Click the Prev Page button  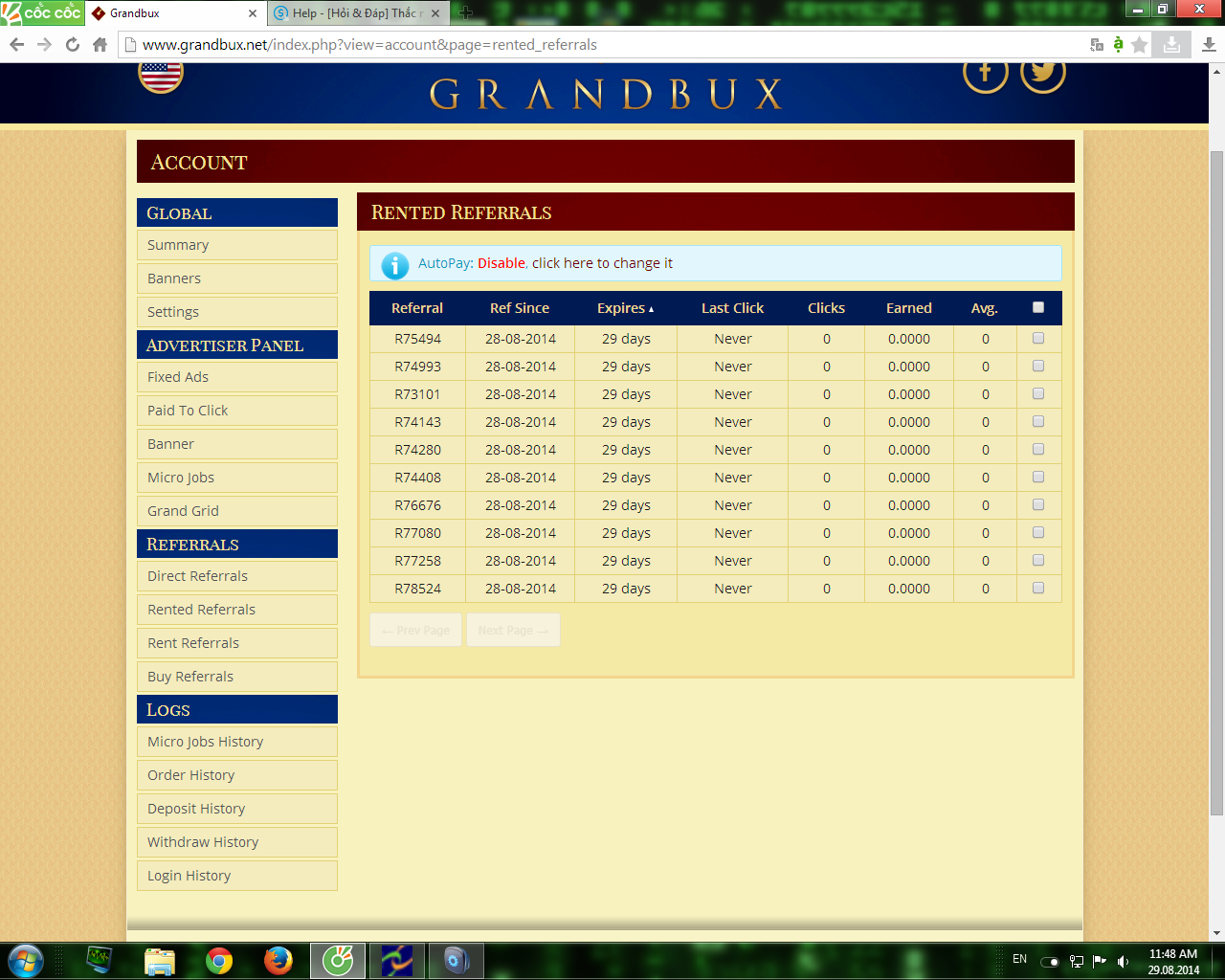[415, 630]
